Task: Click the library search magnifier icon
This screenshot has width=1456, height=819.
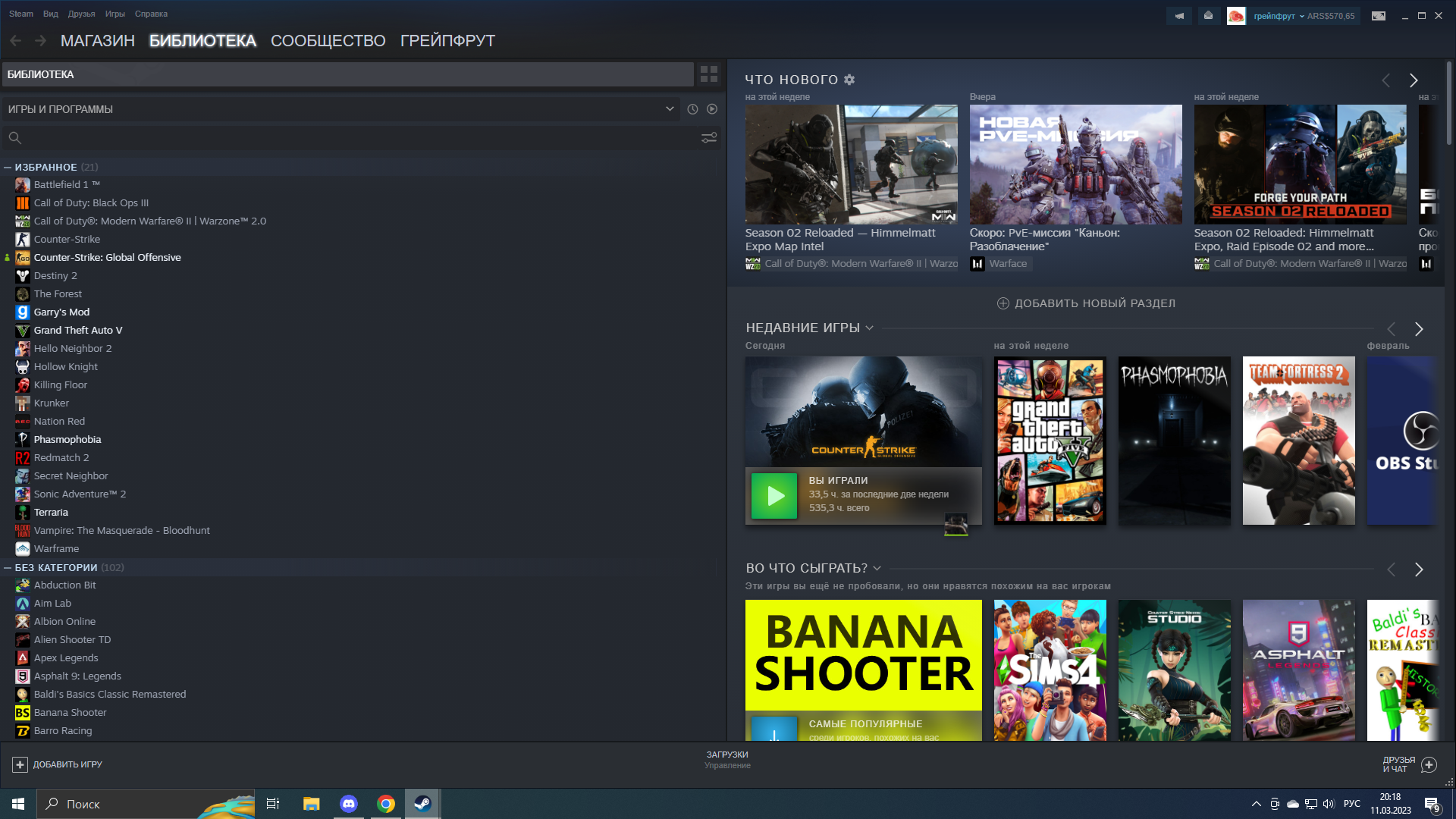Action: (14, 137)
